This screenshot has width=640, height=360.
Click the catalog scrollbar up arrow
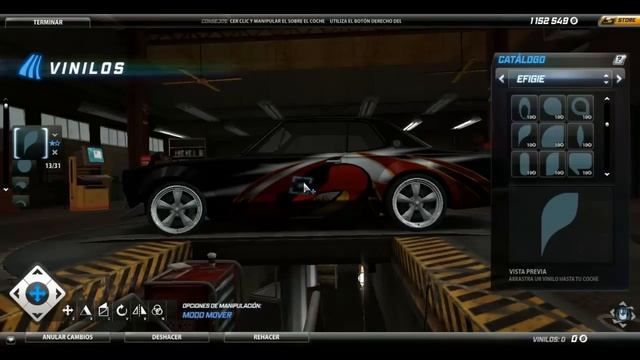(607, 99)
